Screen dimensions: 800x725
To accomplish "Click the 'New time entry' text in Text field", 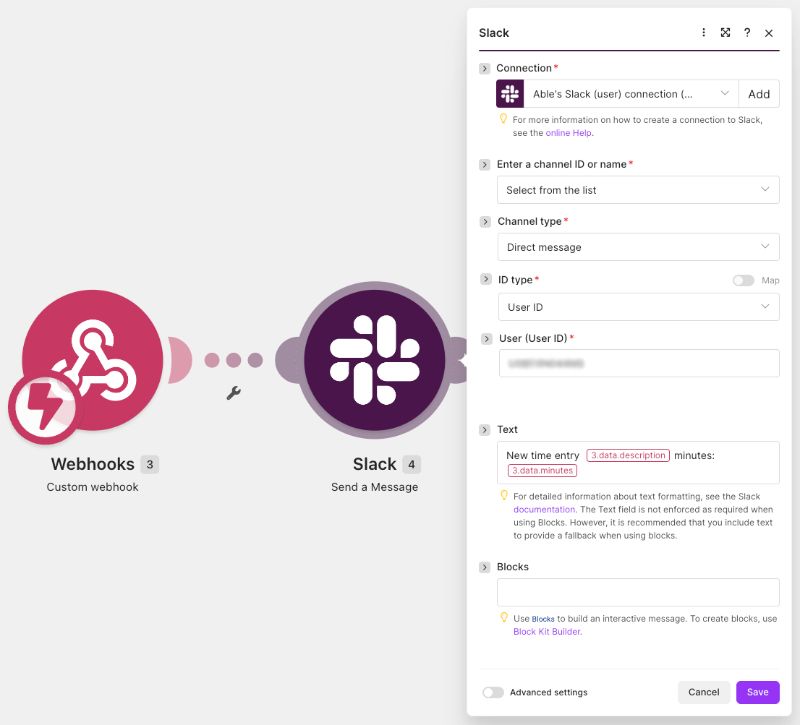I will pos(543,456).
